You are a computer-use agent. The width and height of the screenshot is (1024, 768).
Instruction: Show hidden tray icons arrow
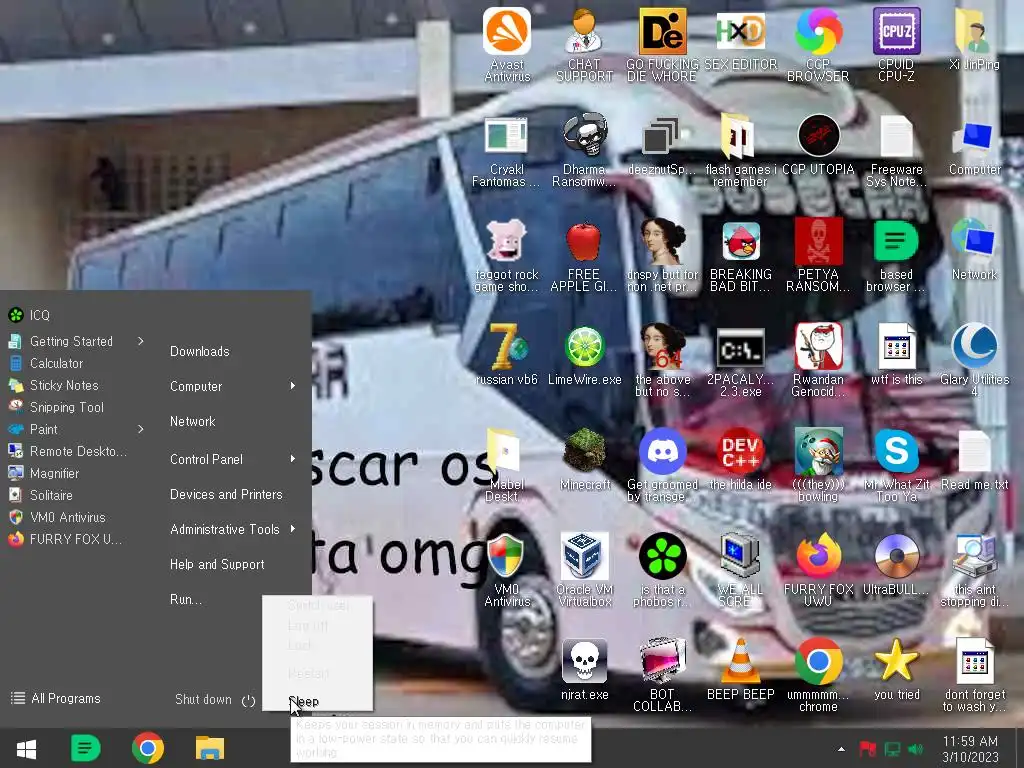click(841, 748)
